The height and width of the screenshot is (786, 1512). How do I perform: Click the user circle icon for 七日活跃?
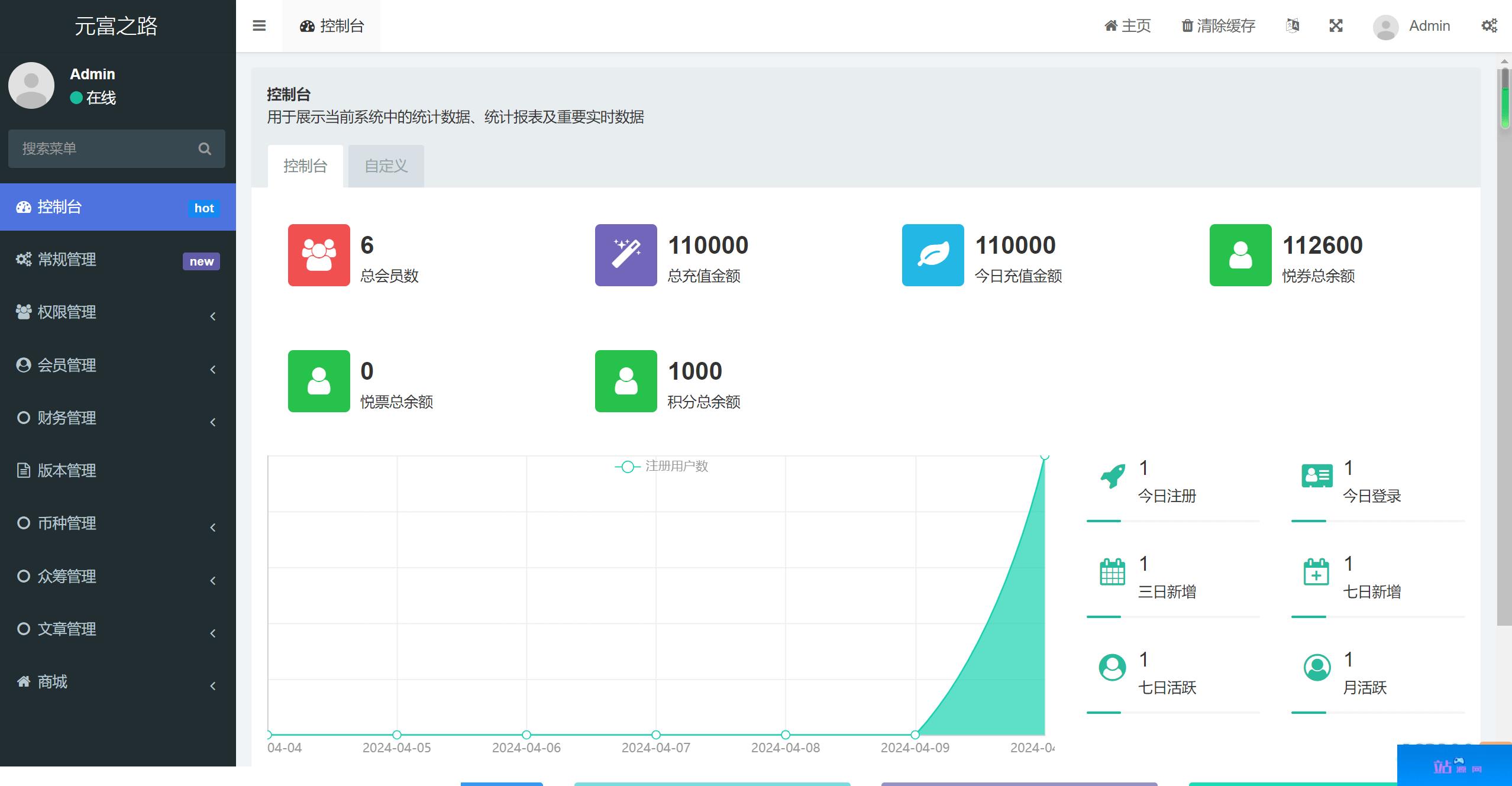(1112, 667)
